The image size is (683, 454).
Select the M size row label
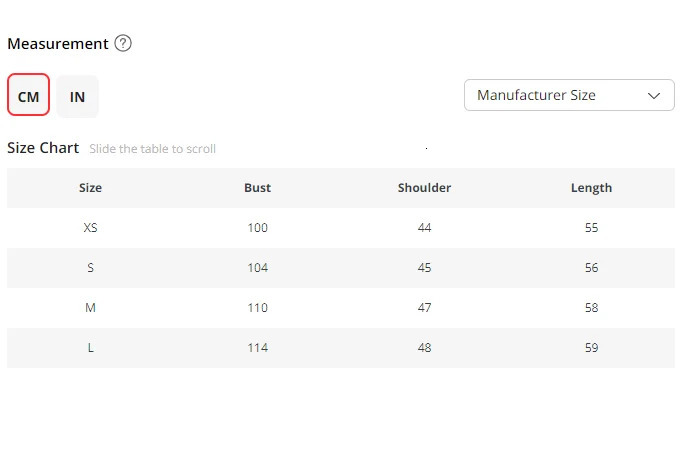click(x=91, y=308)
